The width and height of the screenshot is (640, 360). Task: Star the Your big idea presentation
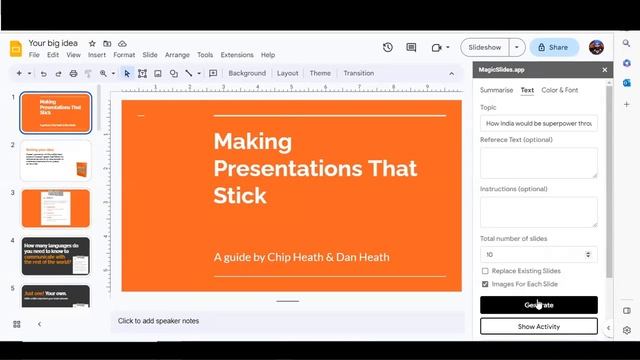[x=92, y=43]
